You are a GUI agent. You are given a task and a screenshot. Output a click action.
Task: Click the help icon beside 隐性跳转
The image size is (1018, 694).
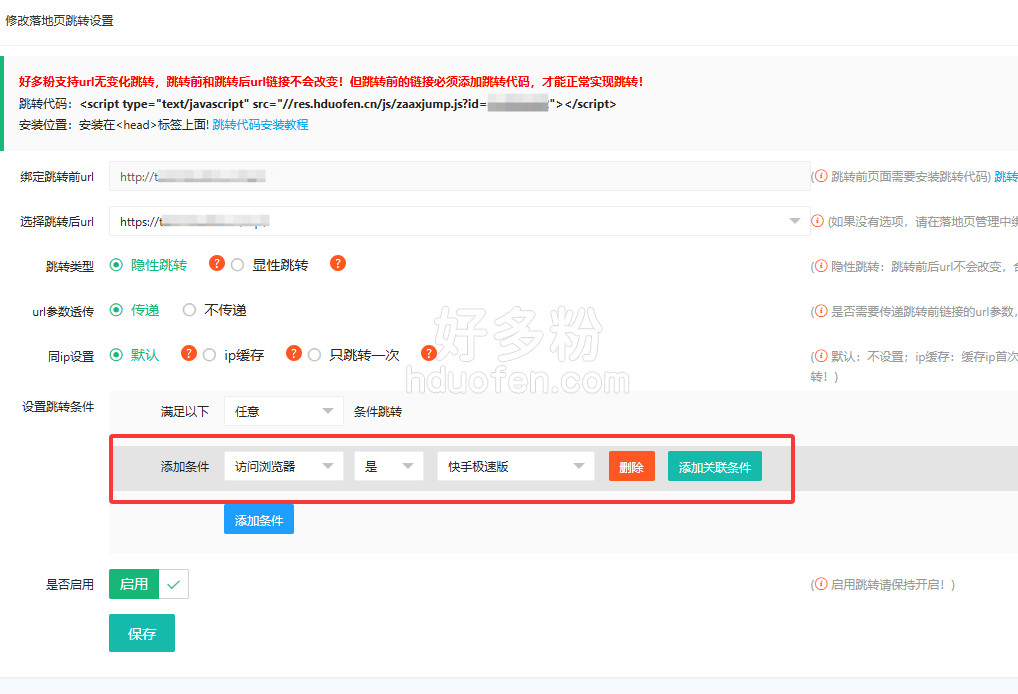(216, 264)
